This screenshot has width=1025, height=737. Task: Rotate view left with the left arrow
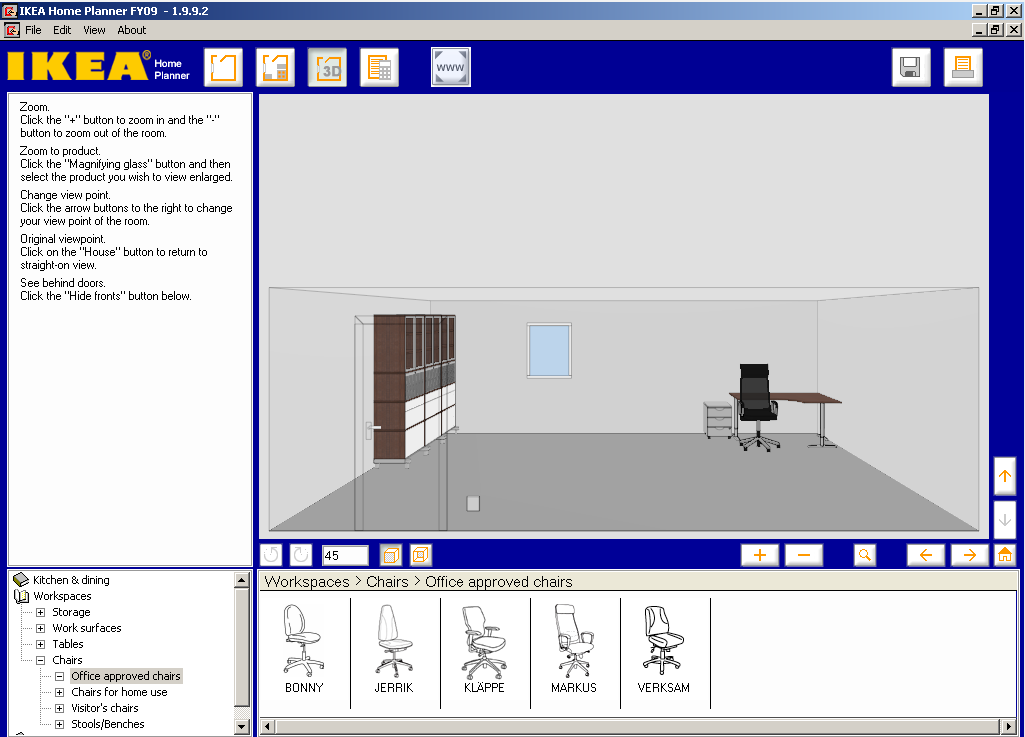(x=926, y=555)
